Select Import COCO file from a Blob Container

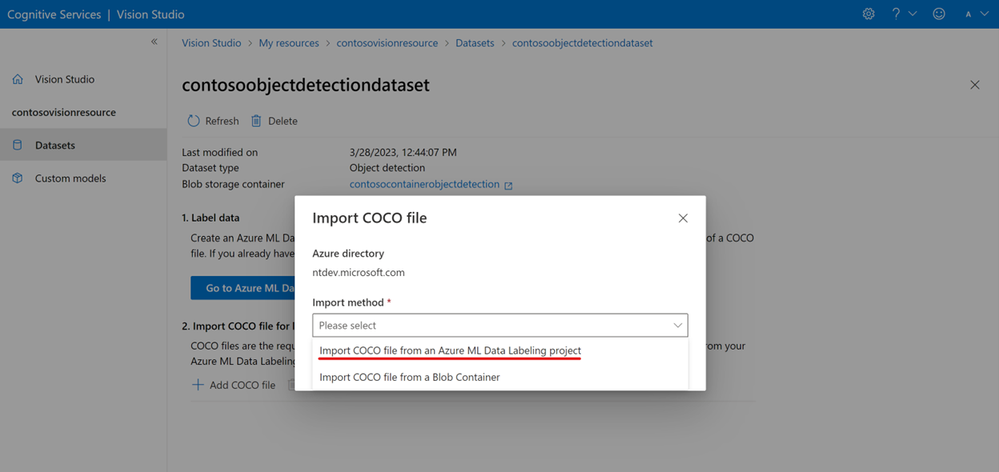500,377
